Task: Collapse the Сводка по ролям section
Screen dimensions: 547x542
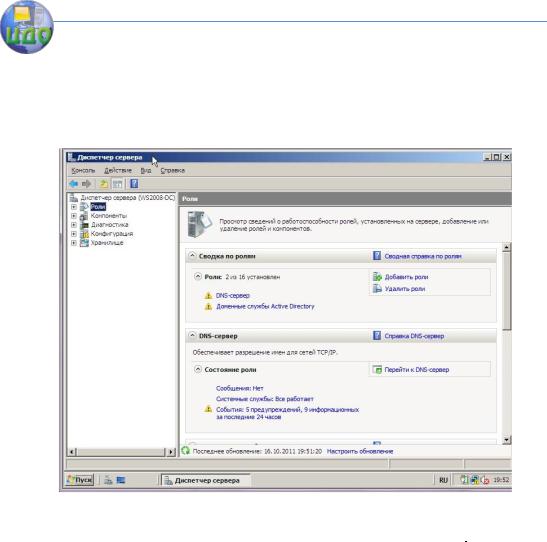Action: tap(192, 256)
